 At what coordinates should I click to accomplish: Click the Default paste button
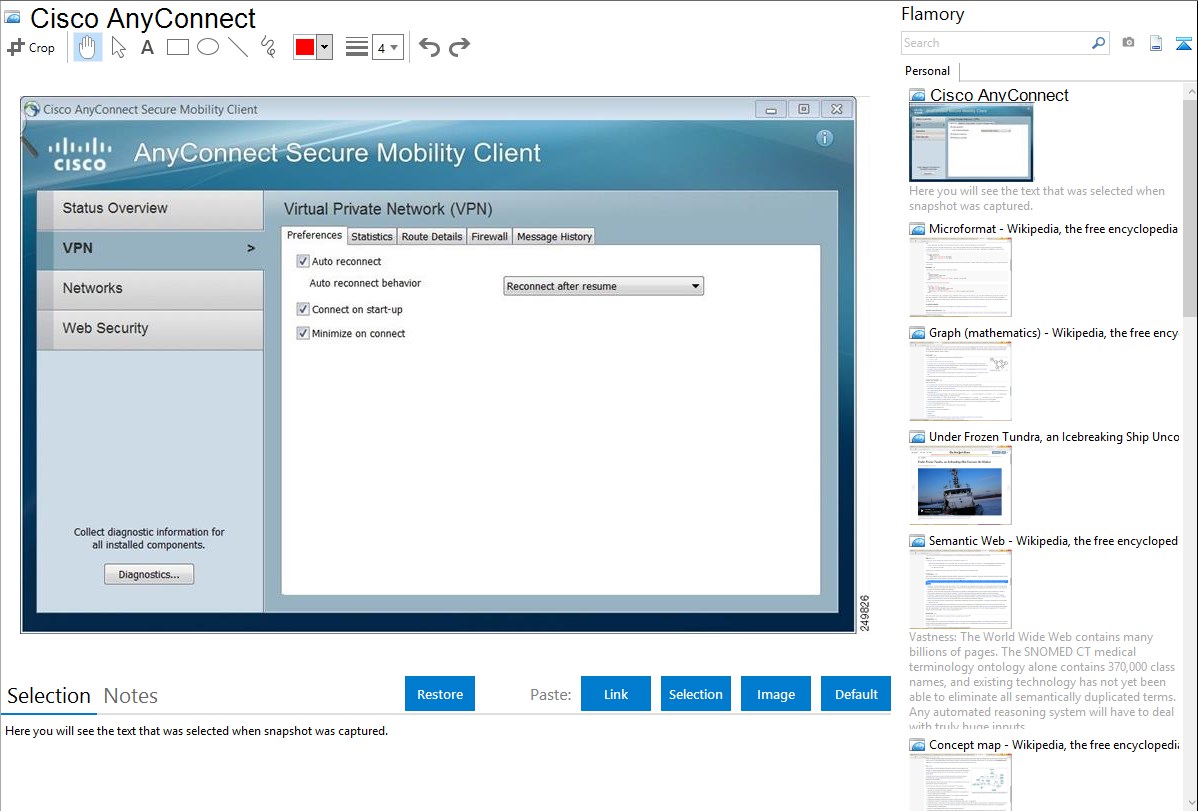(x=856, y=694)
